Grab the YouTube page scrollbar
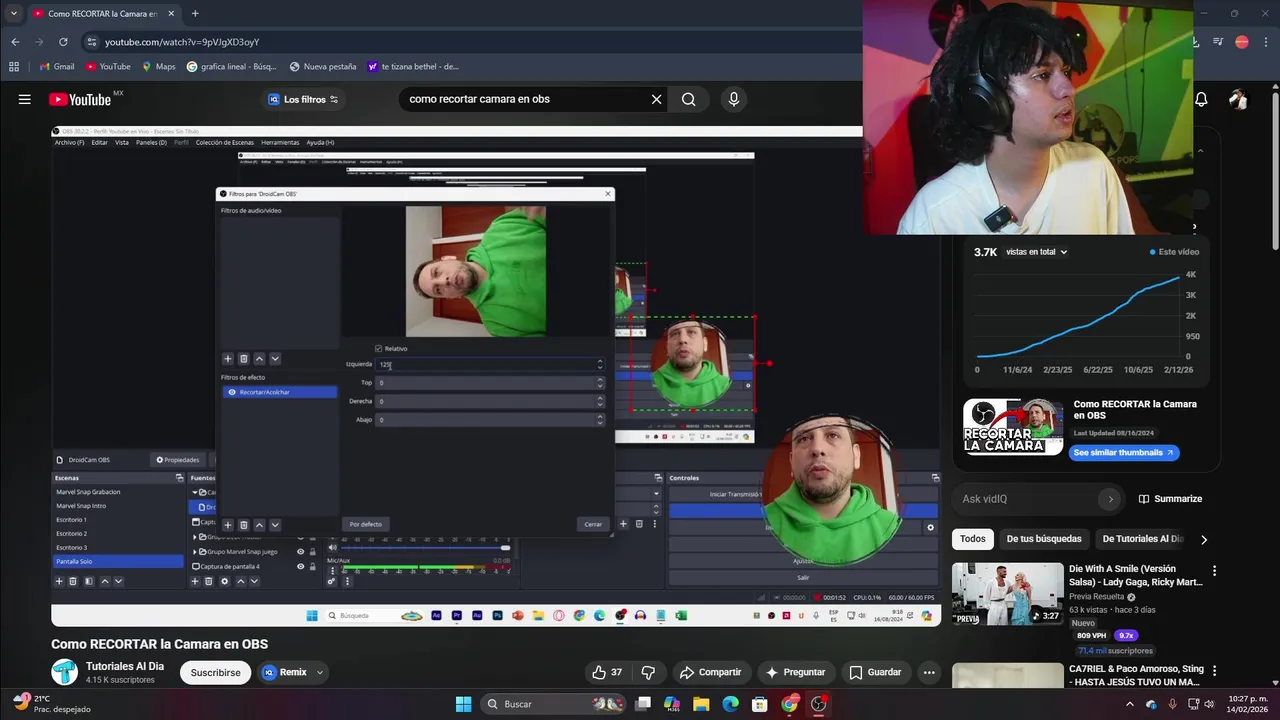The width and height of the screenshot is (1280, 720). coord(1275,170)
